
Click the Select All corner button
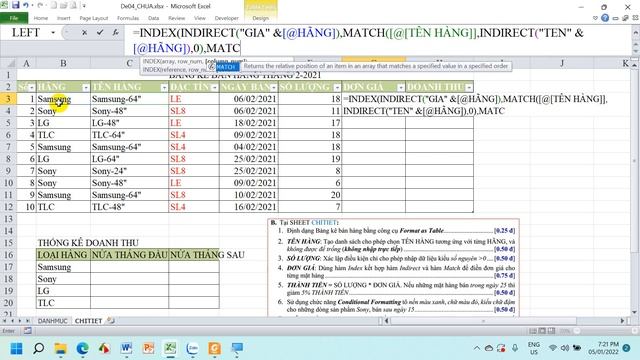point(8,63)
